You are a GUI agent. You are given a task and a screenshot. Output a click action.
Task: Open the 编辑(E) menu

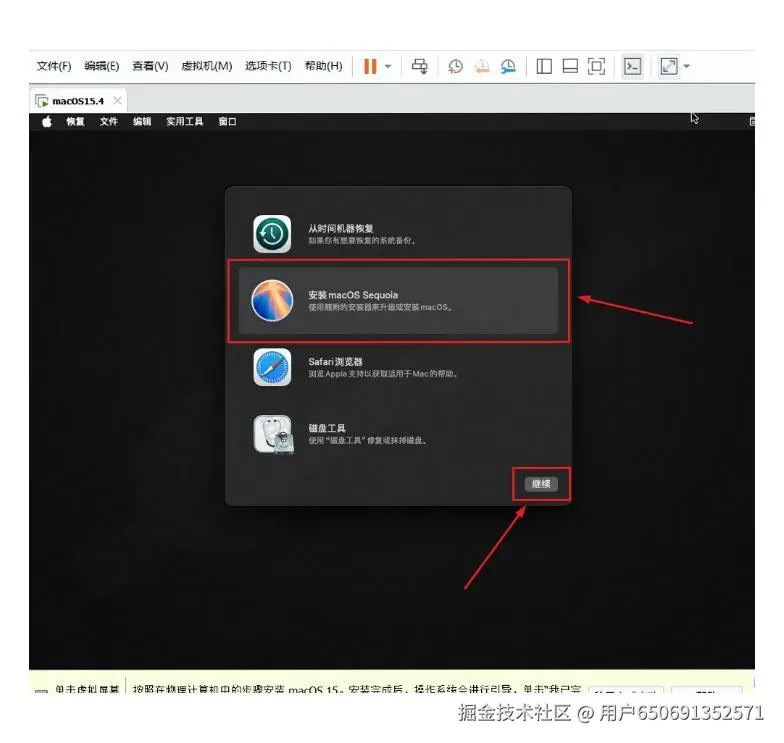point(102,66)
